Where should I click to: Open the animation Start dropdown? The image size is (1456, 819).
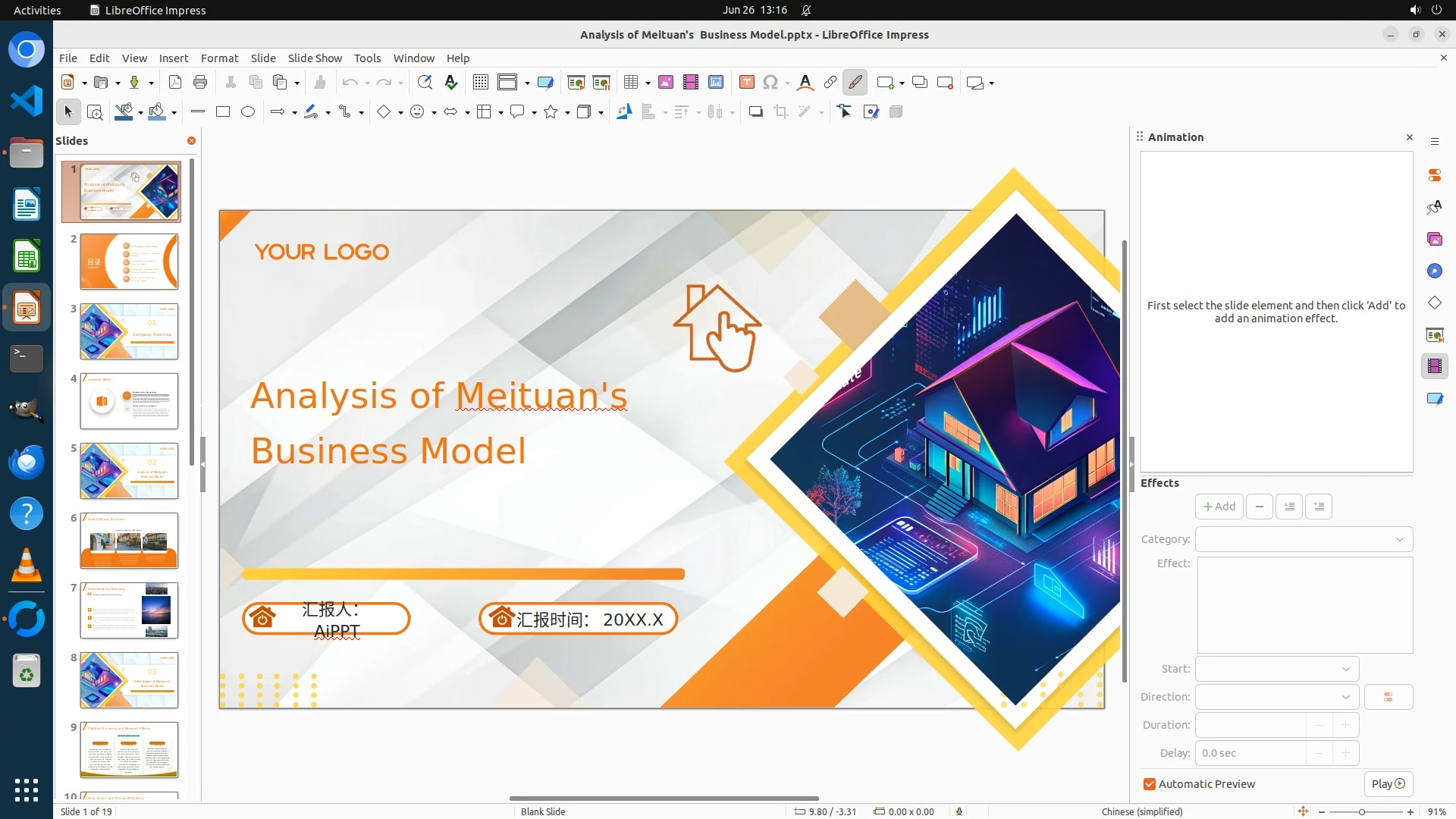1277,669
